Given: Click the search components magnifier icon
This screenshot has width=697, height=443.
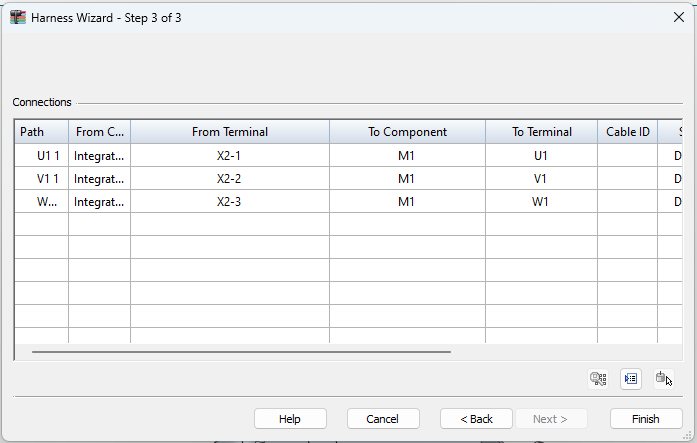Looking at the screenshot, I should 598,379.
